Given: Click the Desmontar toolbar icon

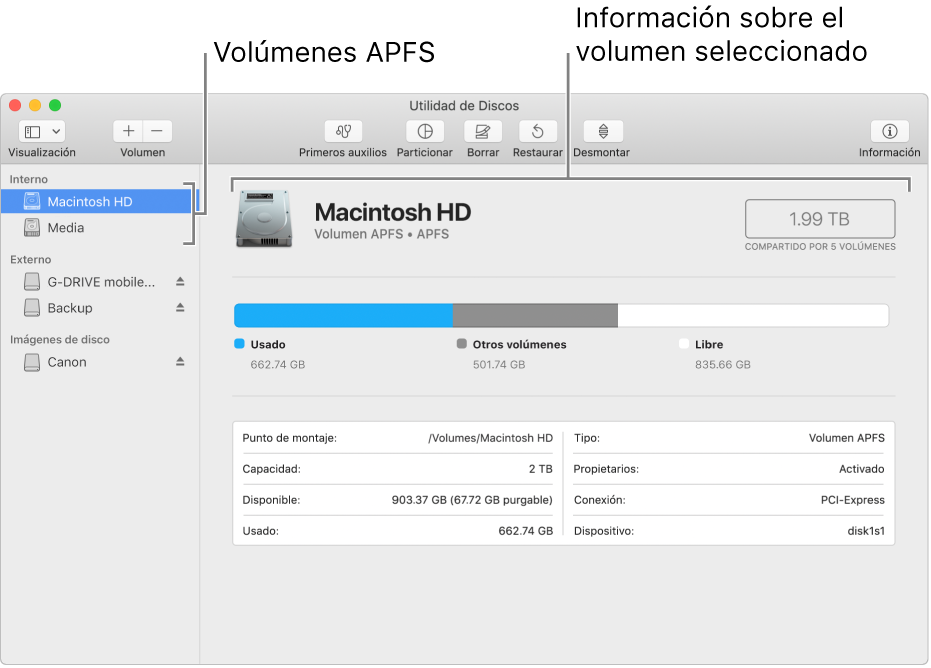Looking at the screenshot, I should [602, 131].
